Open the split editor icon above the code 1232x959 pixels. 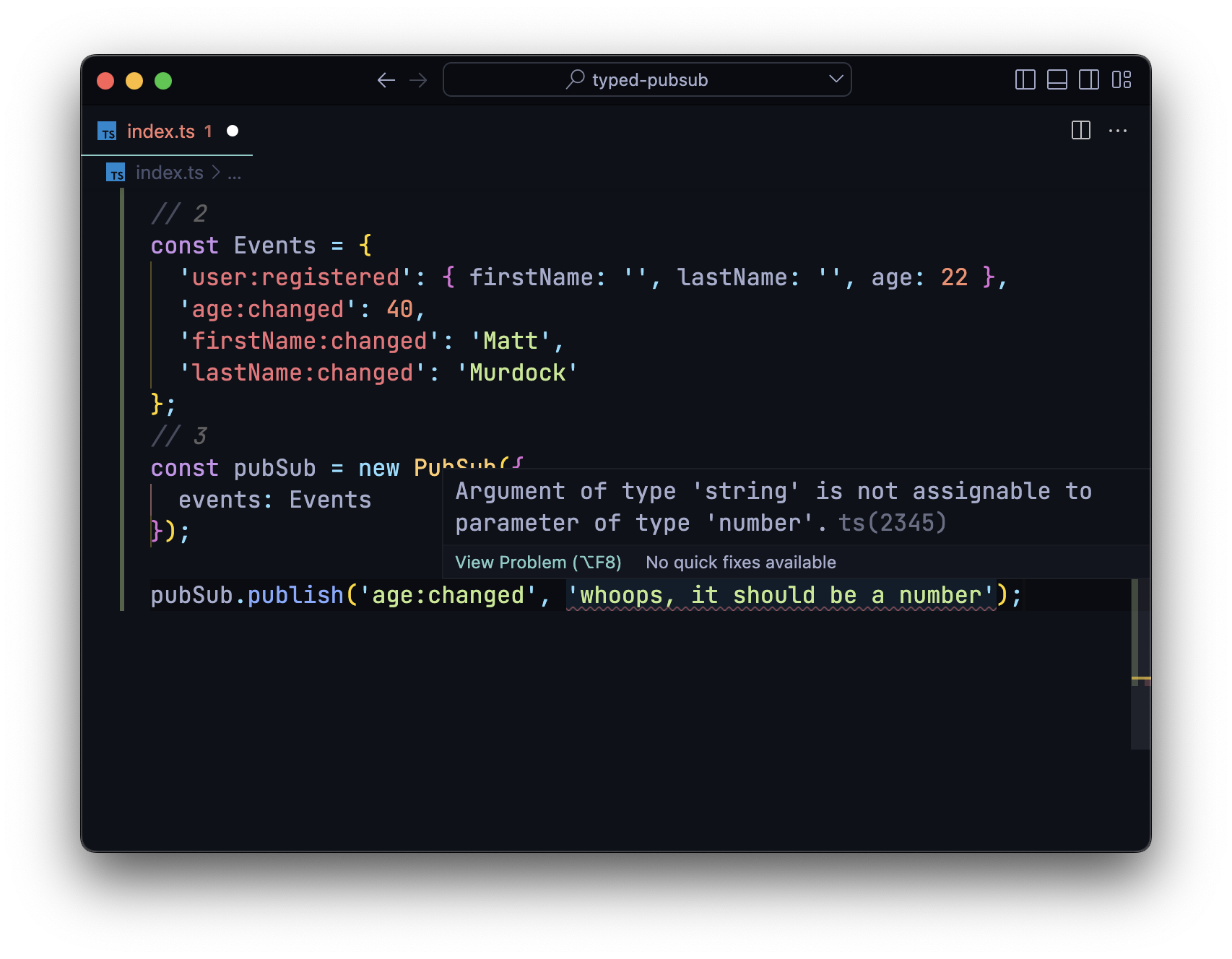point(1081,131)
